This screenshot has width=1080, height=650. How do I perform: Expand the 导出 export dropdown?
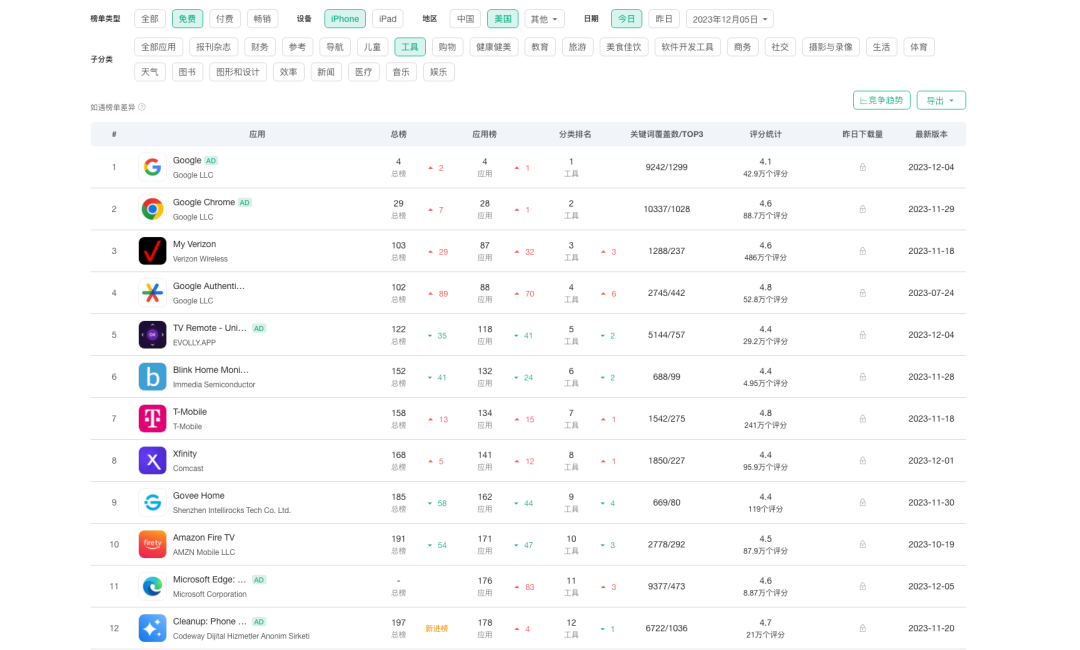[941, 101]
